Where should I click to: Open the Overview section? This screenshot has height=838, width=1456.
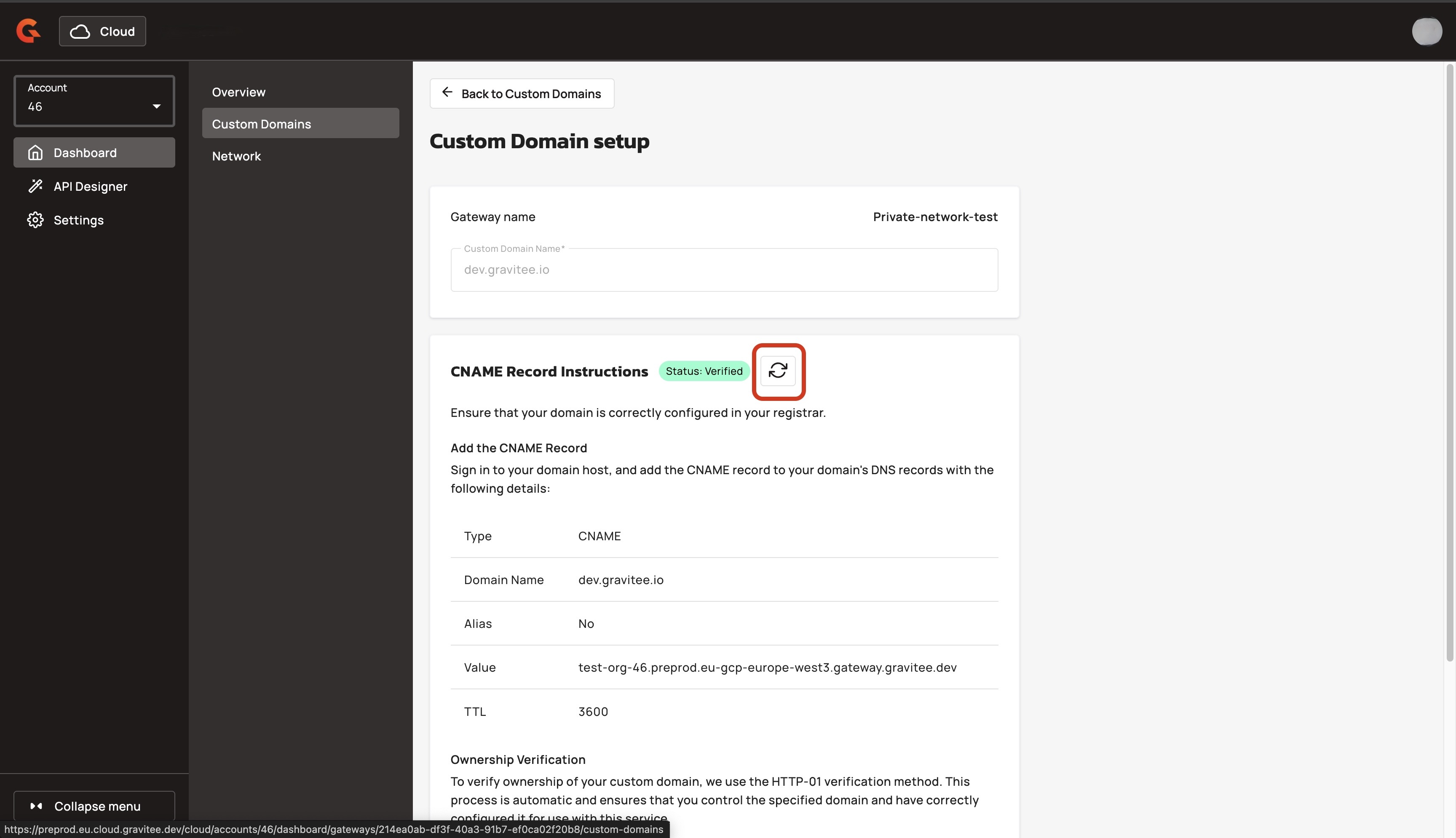238,92
